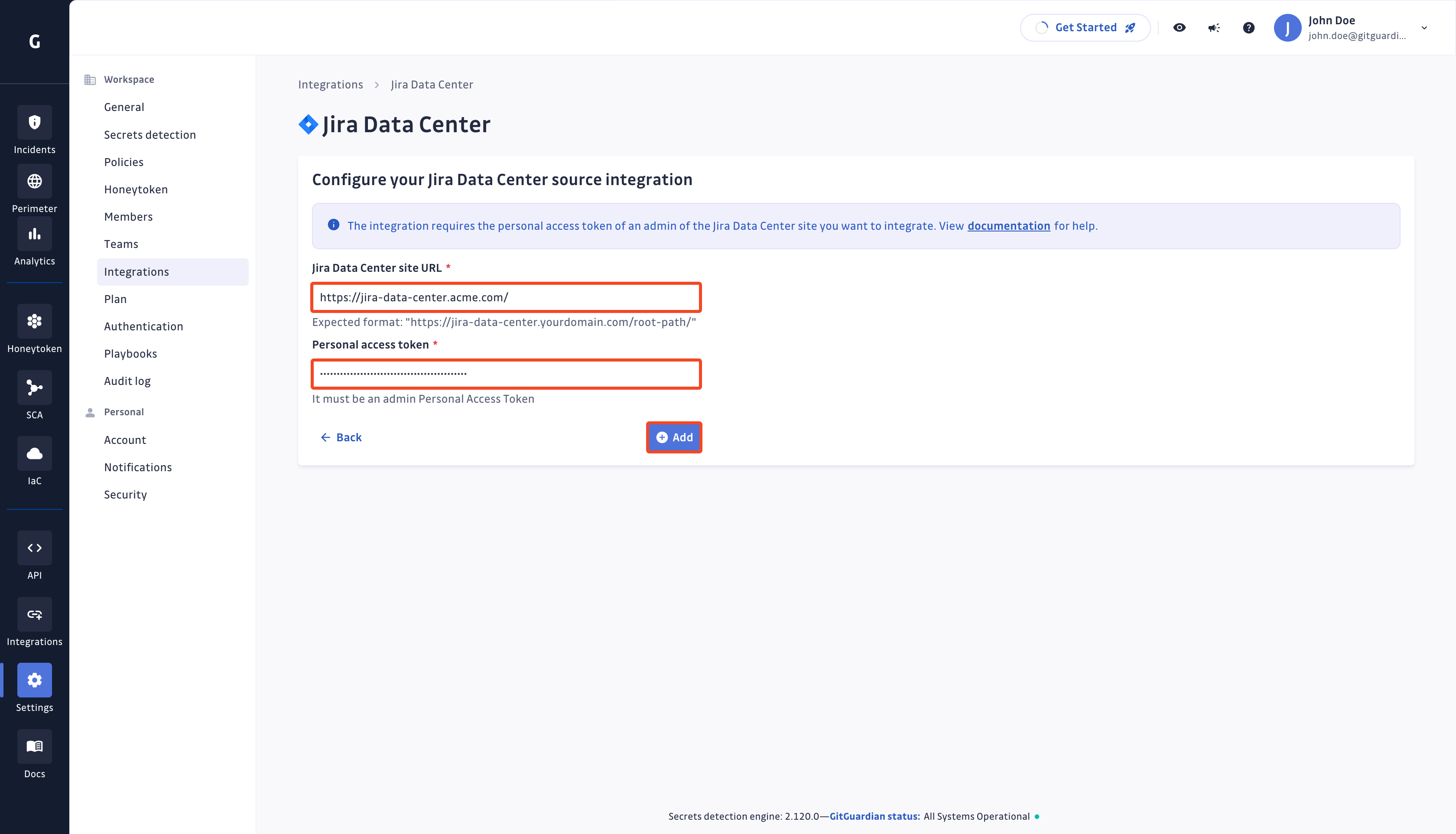Open the GitGuardian logo home

34,41
